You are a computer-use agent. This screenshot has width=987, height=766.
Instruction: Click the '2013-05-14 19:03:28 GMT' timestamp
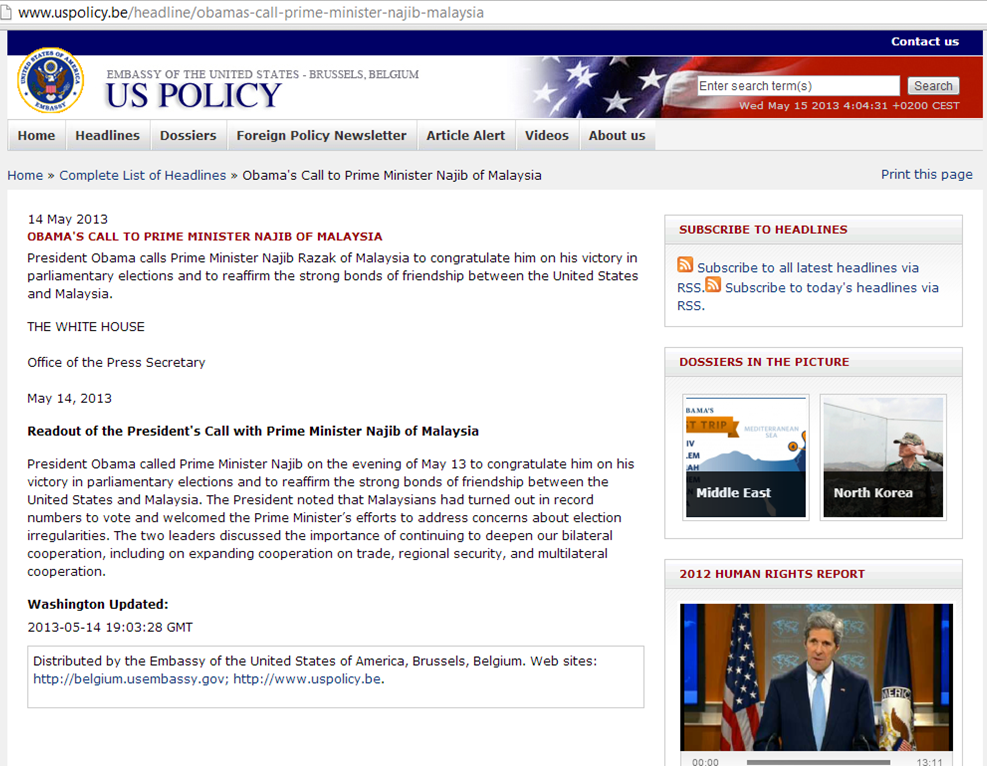point(110,628)
